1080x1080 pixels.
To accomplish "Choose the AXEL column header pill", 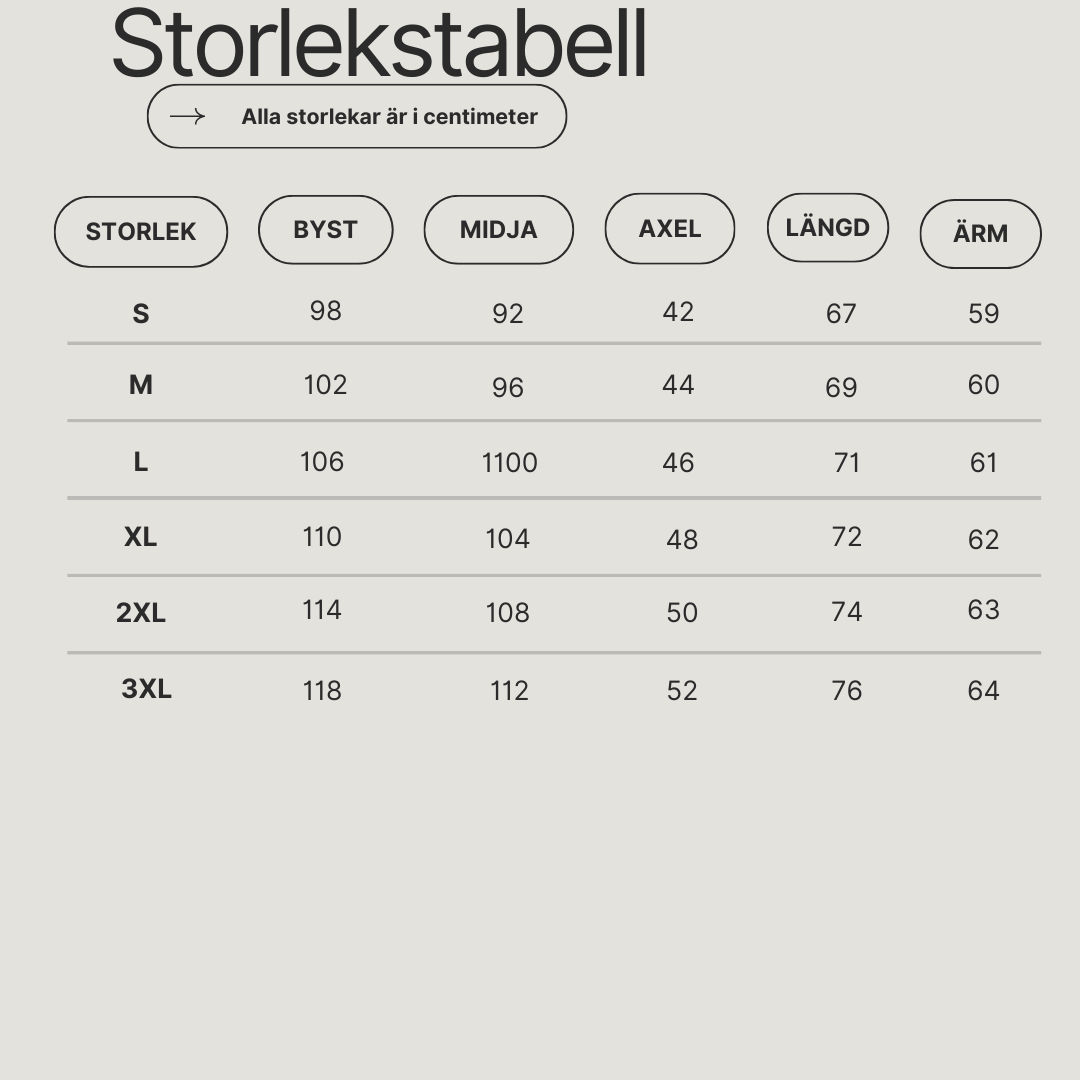I will (x=669, y=228).
